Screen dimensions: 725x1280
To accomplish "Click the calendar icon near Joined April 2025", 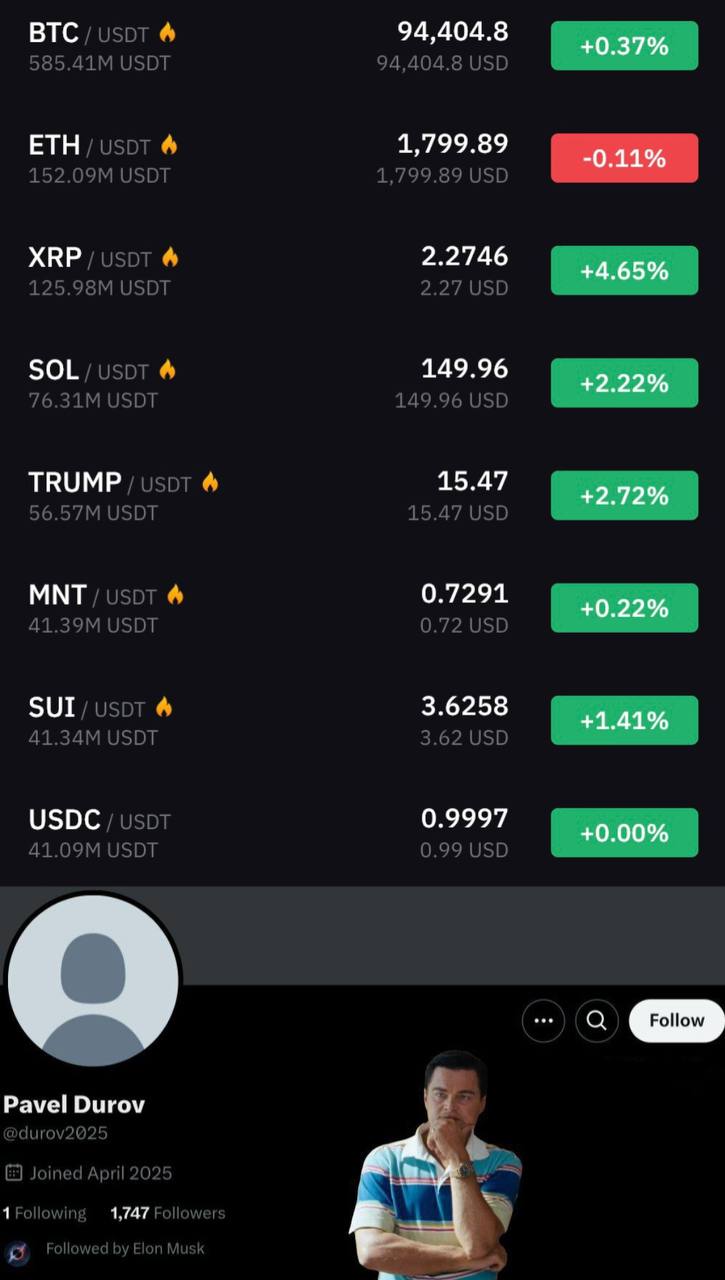I will [x=14, y=1173].
